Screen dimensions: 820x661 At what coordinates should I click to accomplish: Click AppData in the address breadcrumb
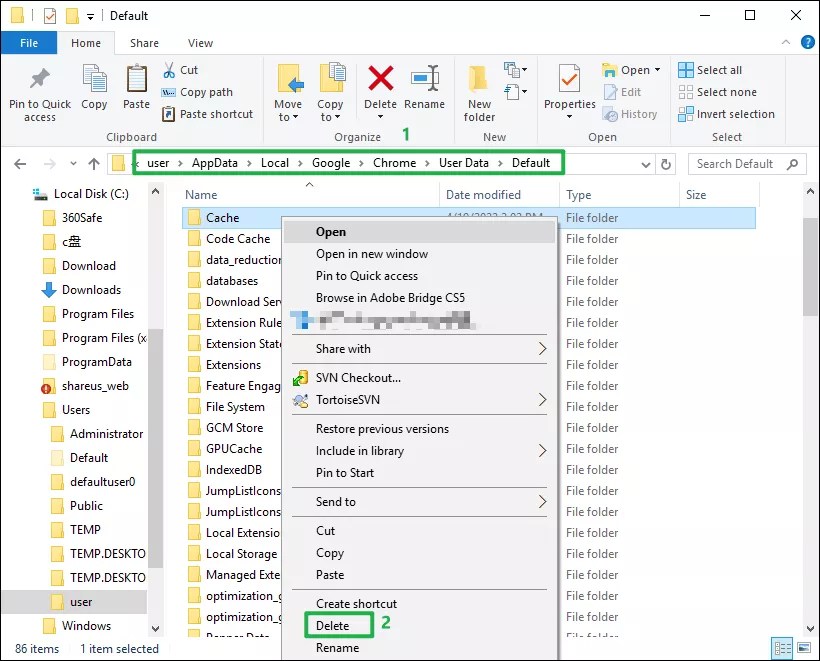pyautogui.click(x=214, y=163)
